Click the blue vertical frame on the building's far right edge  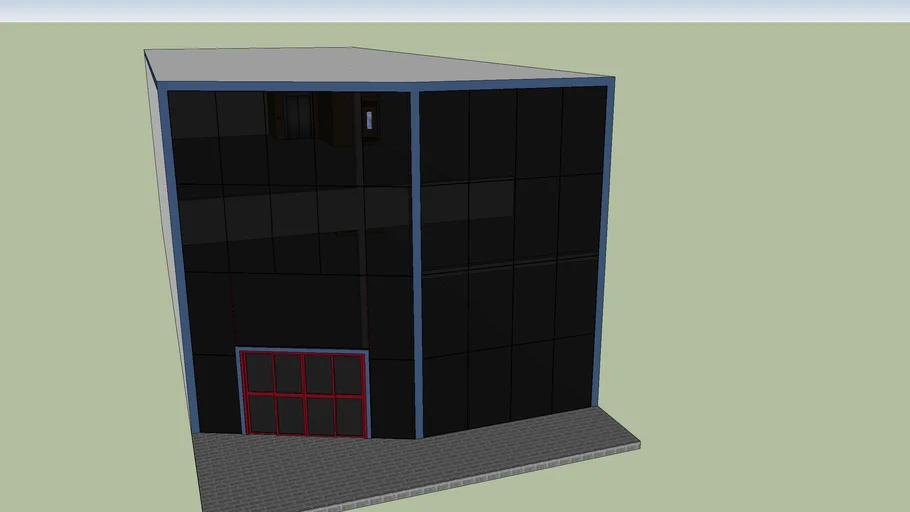(x=604, y=240)
